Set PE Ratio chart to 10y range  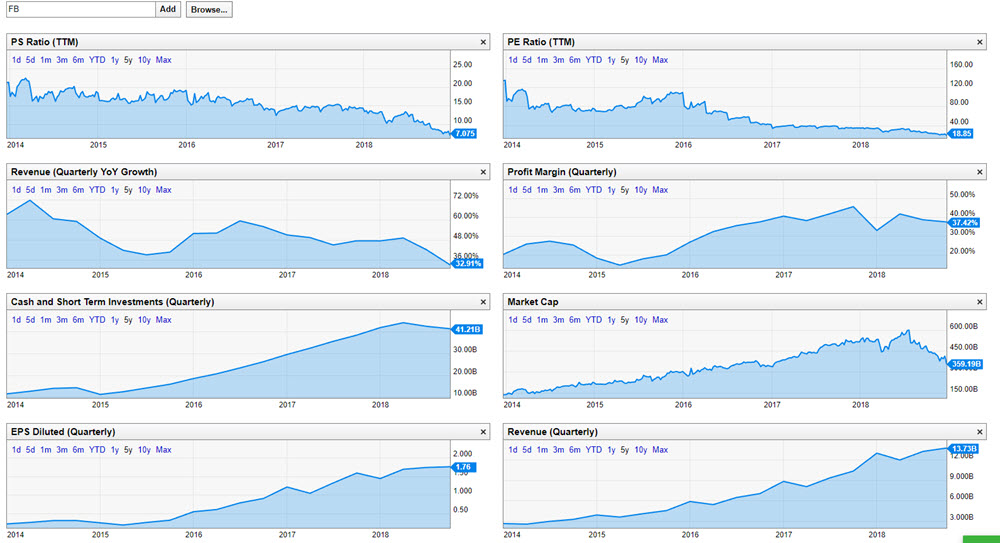(640, 60)
